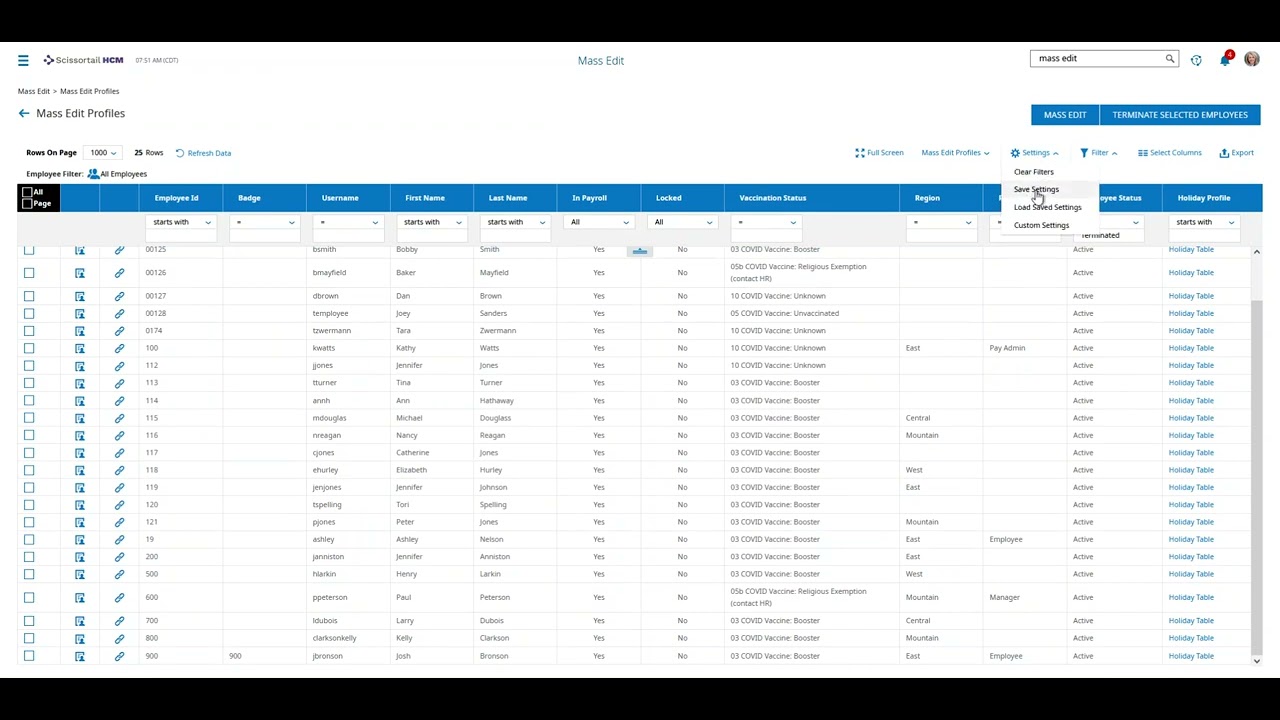1280x720 pixels.
Task: Click the Select Columns icon
Action: pyautogui.click(x=1142, y=153)
